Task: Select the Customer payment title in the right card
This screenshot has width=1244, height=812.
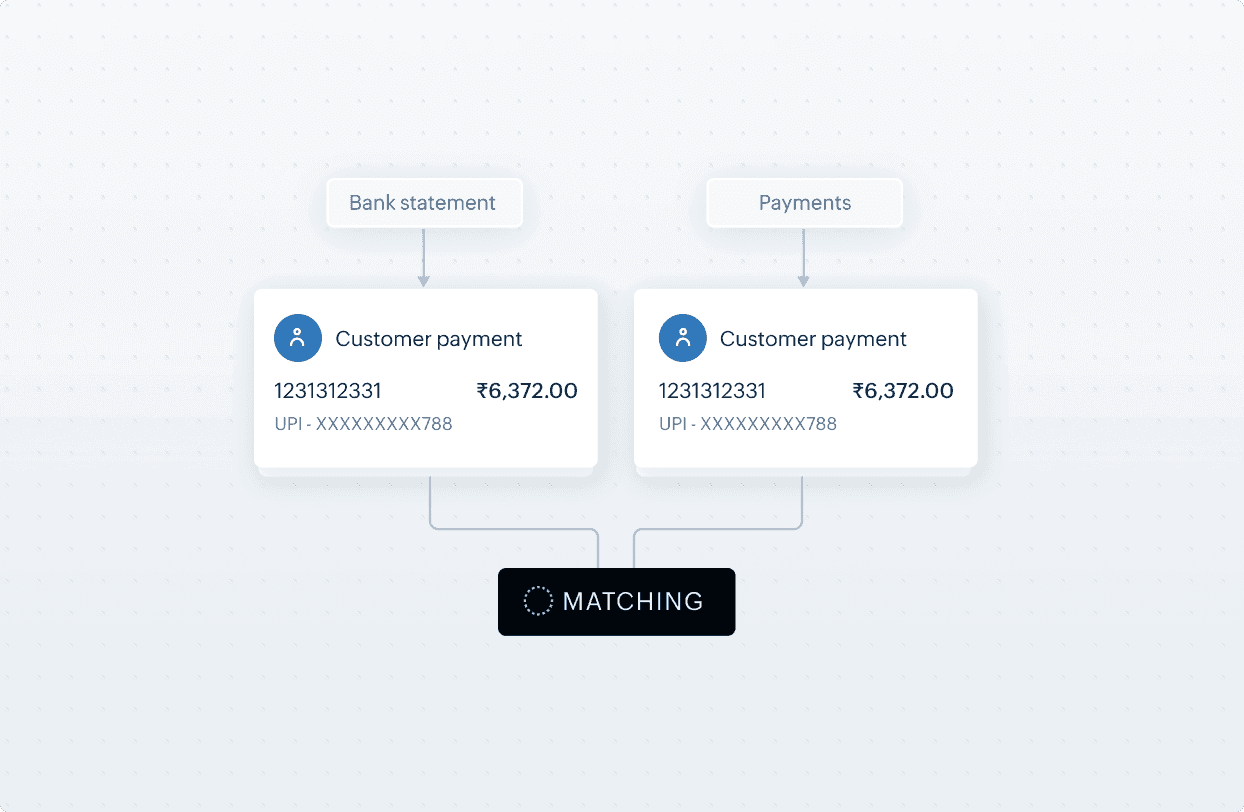Action: pyautogui.click(x=813, y=339)
